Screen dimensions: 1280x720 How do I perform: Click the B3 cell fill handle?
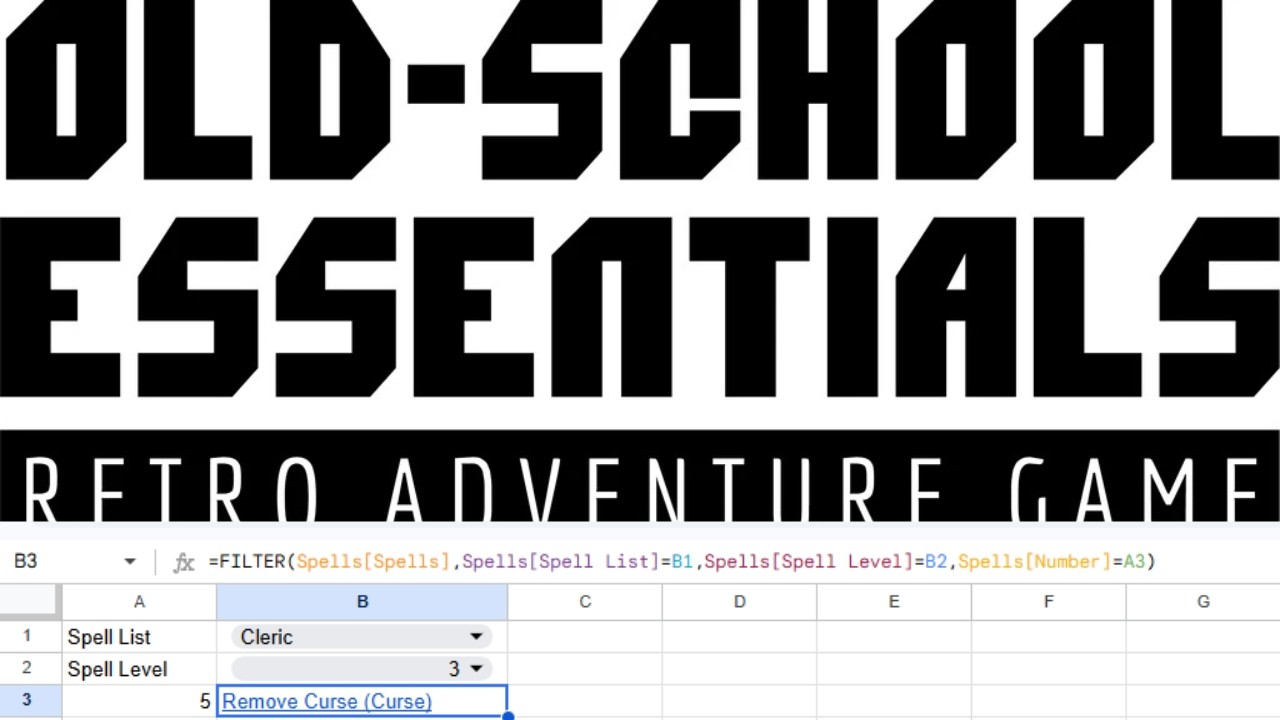(508, 716)
